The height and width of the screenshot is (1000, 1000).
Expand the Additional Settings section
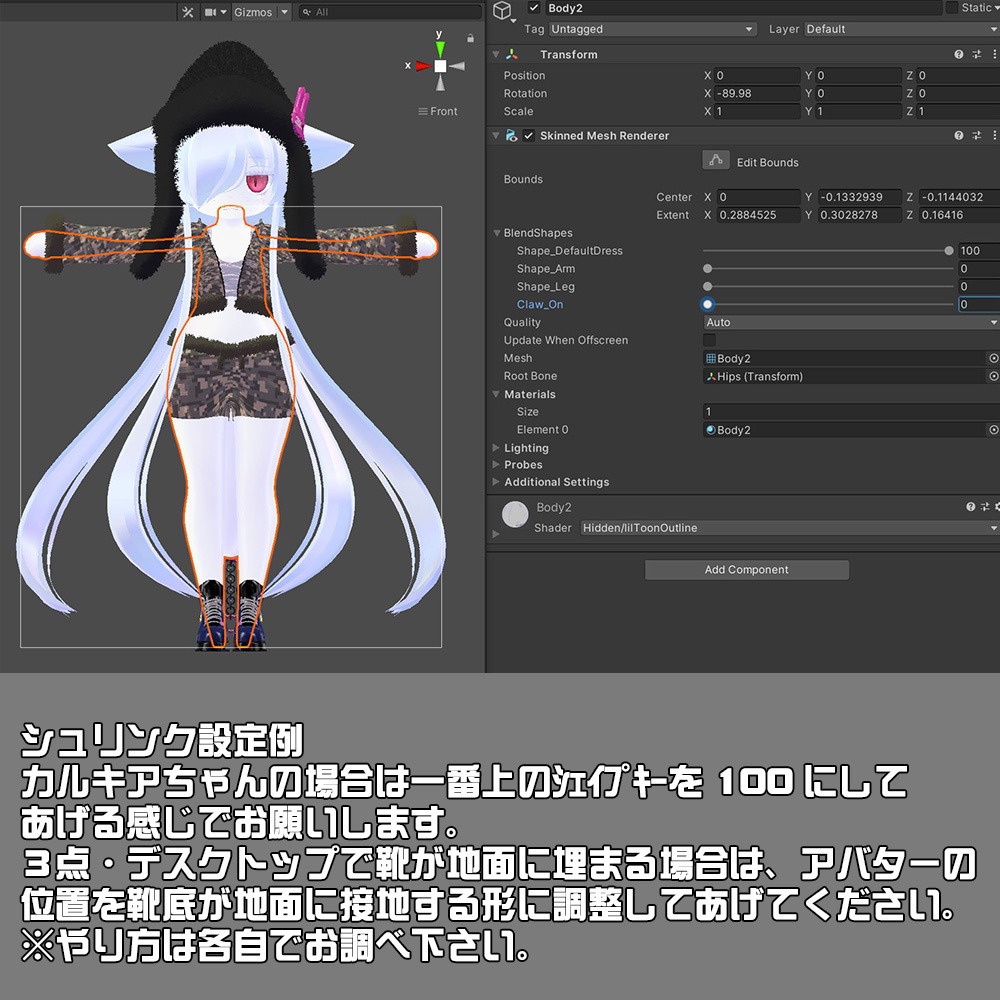[x=496, y=482]
